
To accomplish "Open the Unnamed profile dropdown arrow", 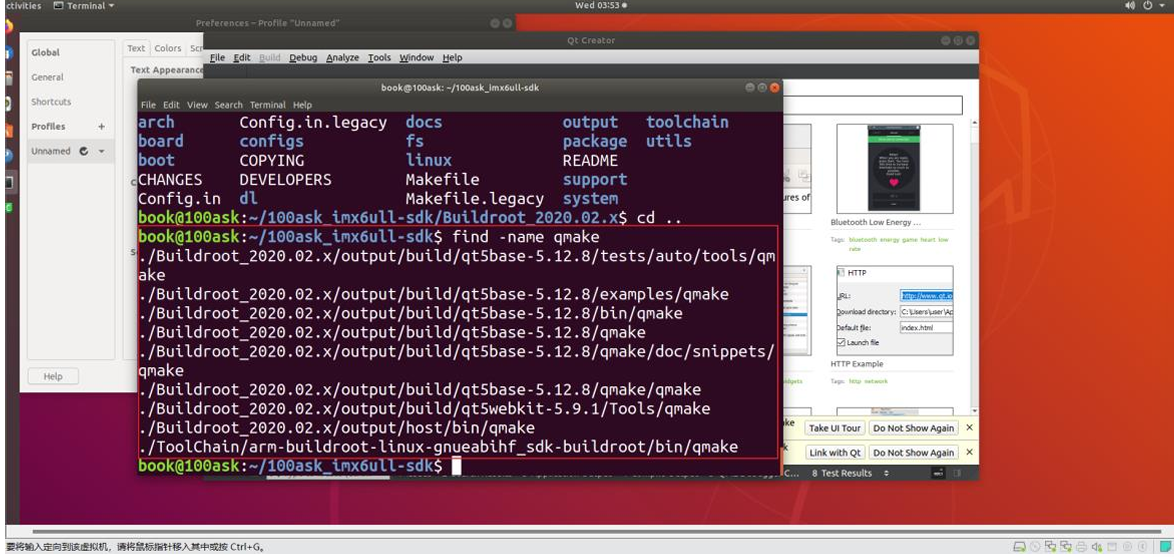I will [101, 151].
